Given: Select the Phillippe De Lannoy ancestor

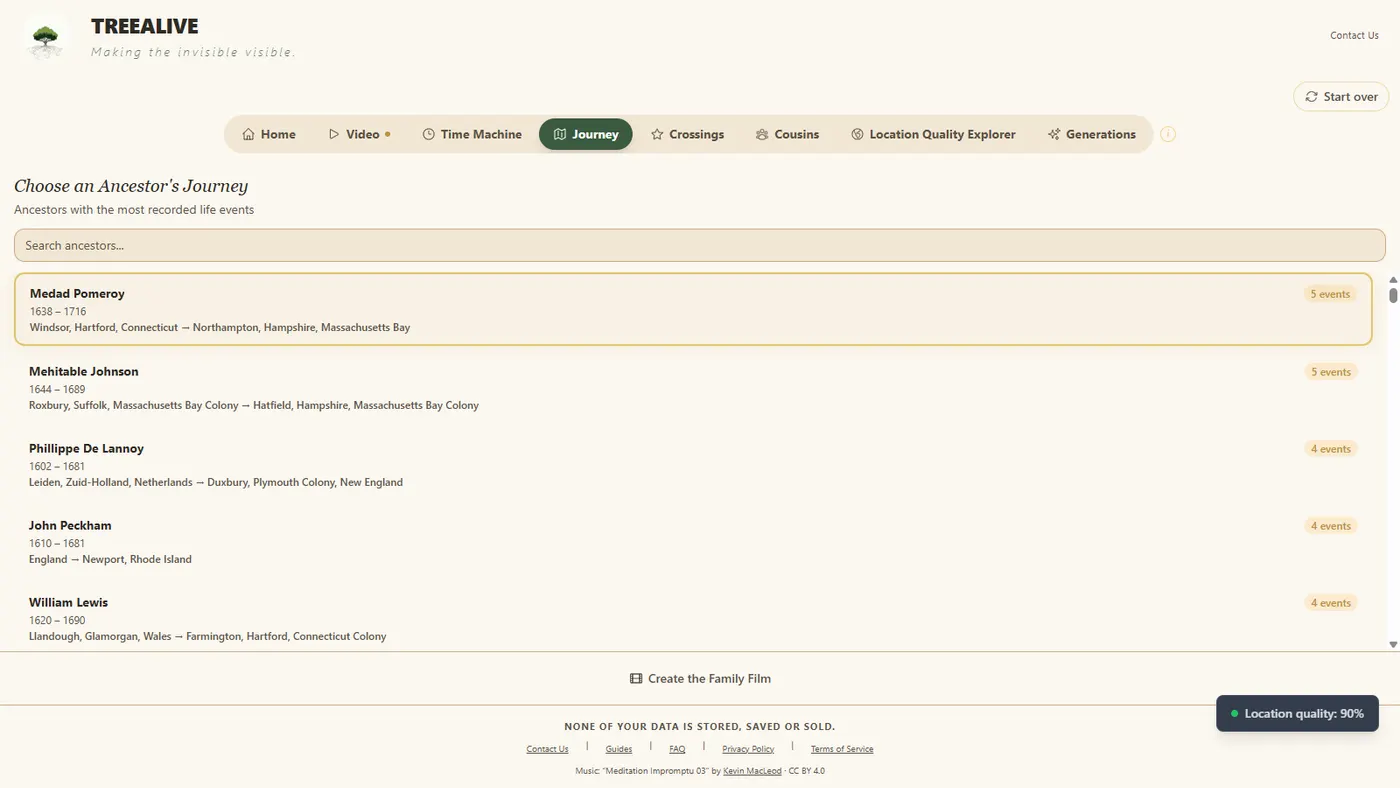Looking at the screenshot, I should tap(693, 464).
